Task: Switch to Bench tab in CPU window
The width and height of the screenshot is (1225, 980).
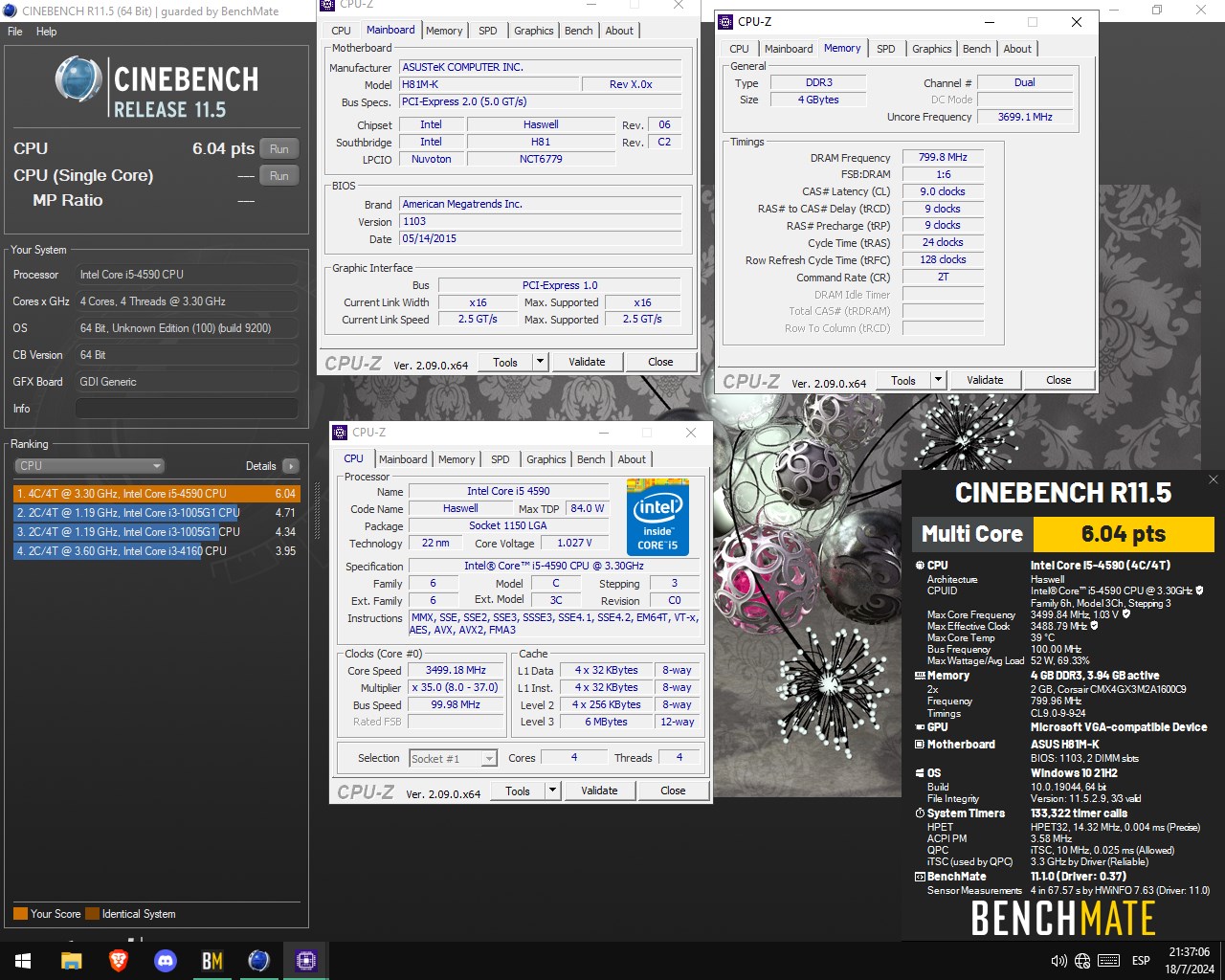Action: click(x=591, y=459)
